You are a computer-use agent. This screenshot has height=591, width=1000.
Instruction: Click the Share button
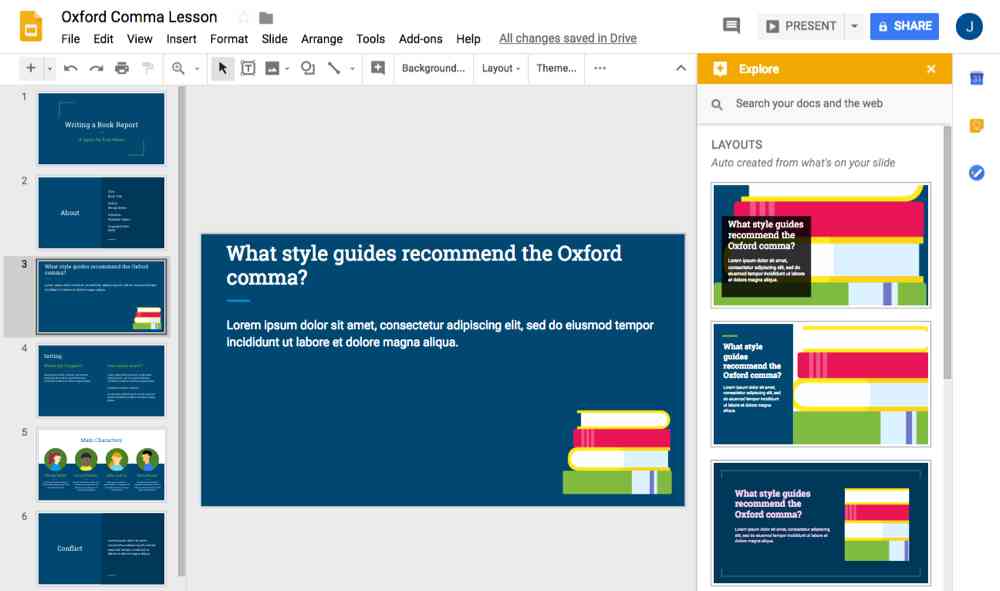click(x=904, y=26)
